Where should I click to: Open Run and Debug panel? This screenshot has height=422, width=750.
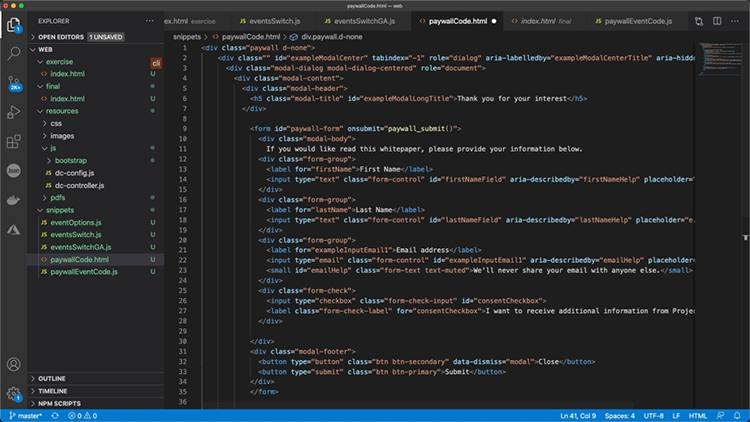point(14,113)
